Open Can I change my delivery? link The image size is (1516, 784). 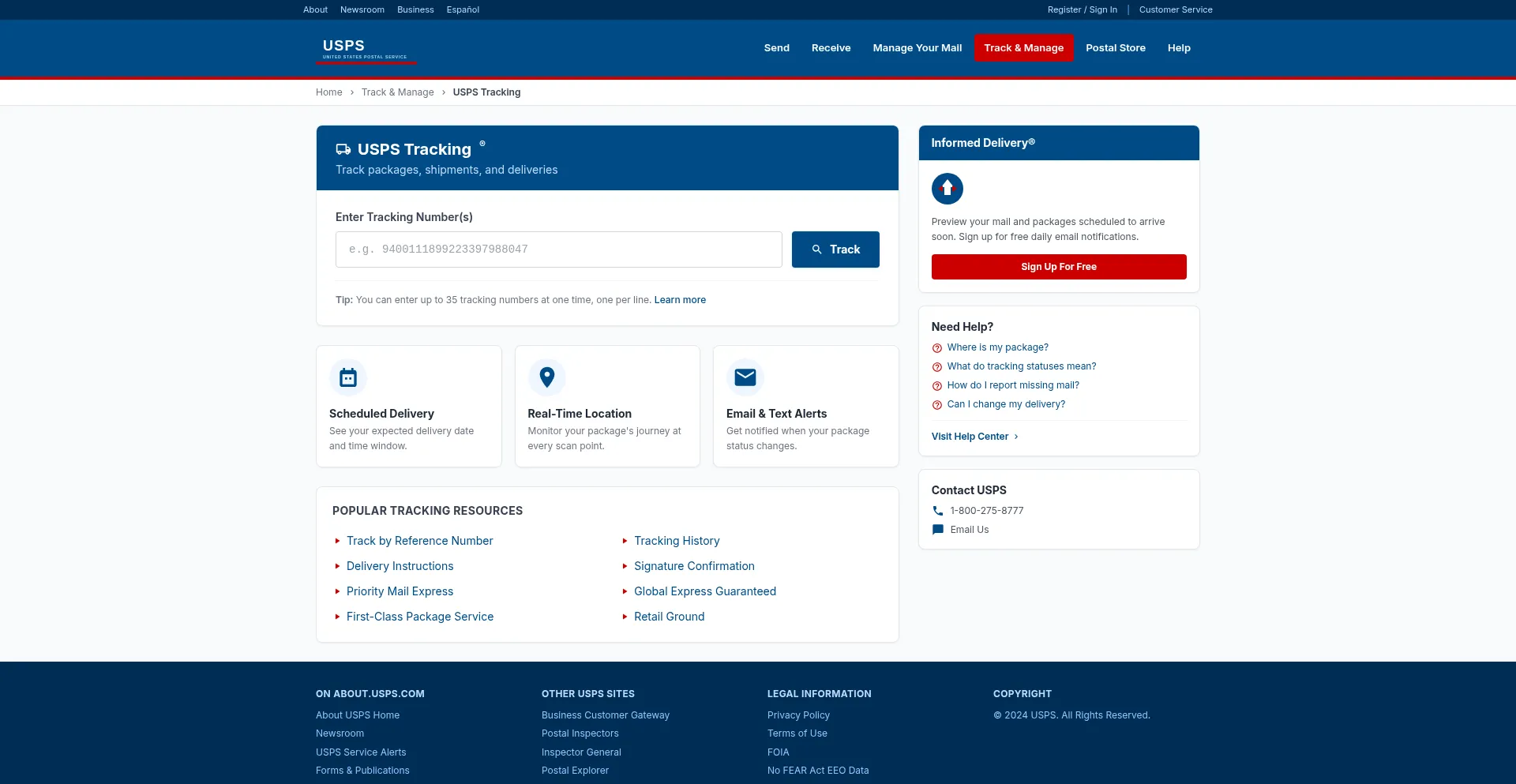[1006, 404]
